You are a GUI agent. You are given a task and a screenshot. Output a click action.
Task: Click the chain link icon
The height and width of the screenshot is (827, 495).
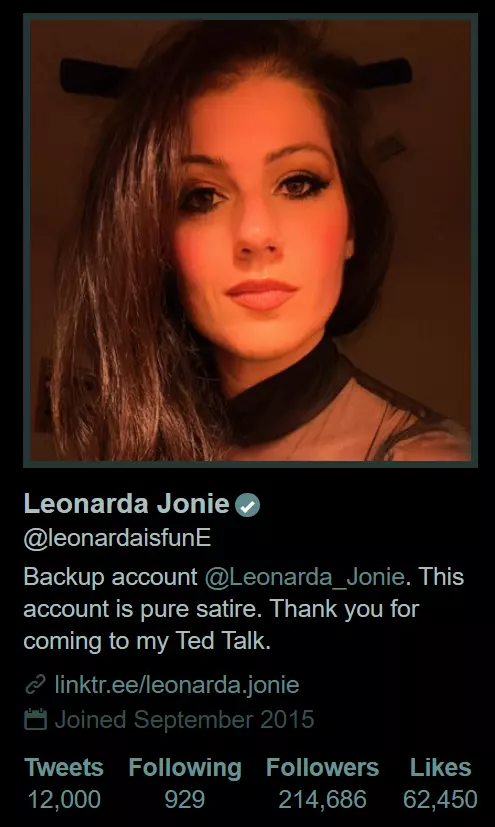(35, 685)
